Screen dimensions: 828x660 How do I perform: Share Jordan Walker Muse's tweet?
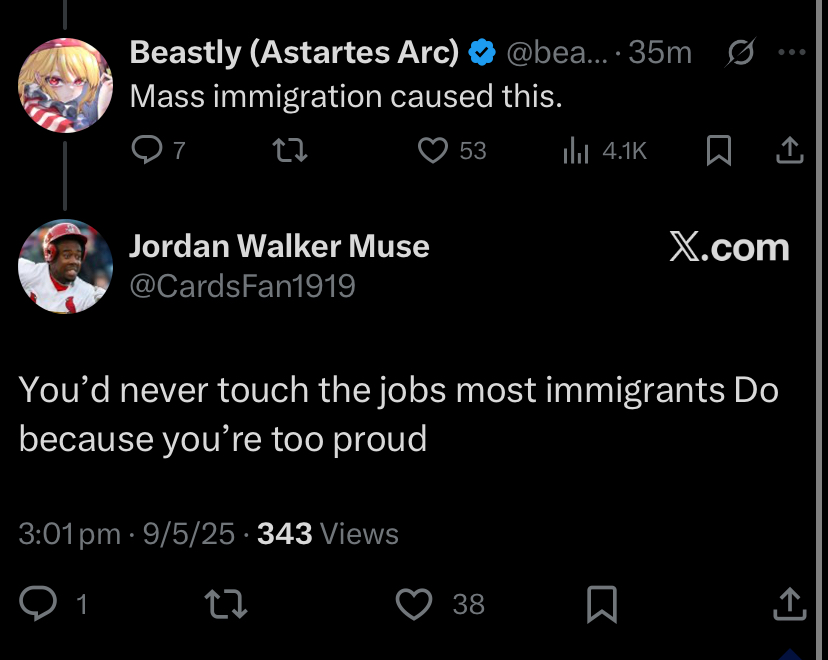(789, 604)
